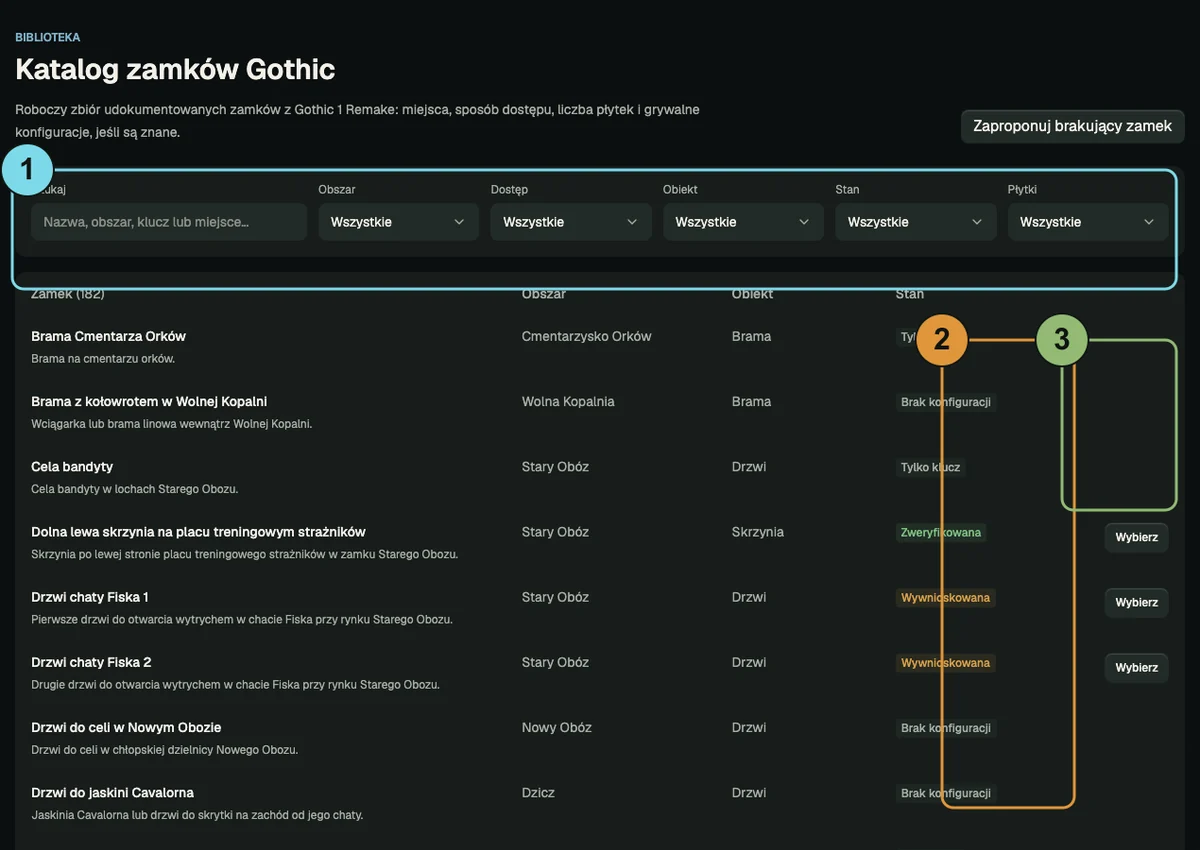Click the Skrzynia object cell
Image resolution: width=1200 pixels, height=850 pixels.
758,532
